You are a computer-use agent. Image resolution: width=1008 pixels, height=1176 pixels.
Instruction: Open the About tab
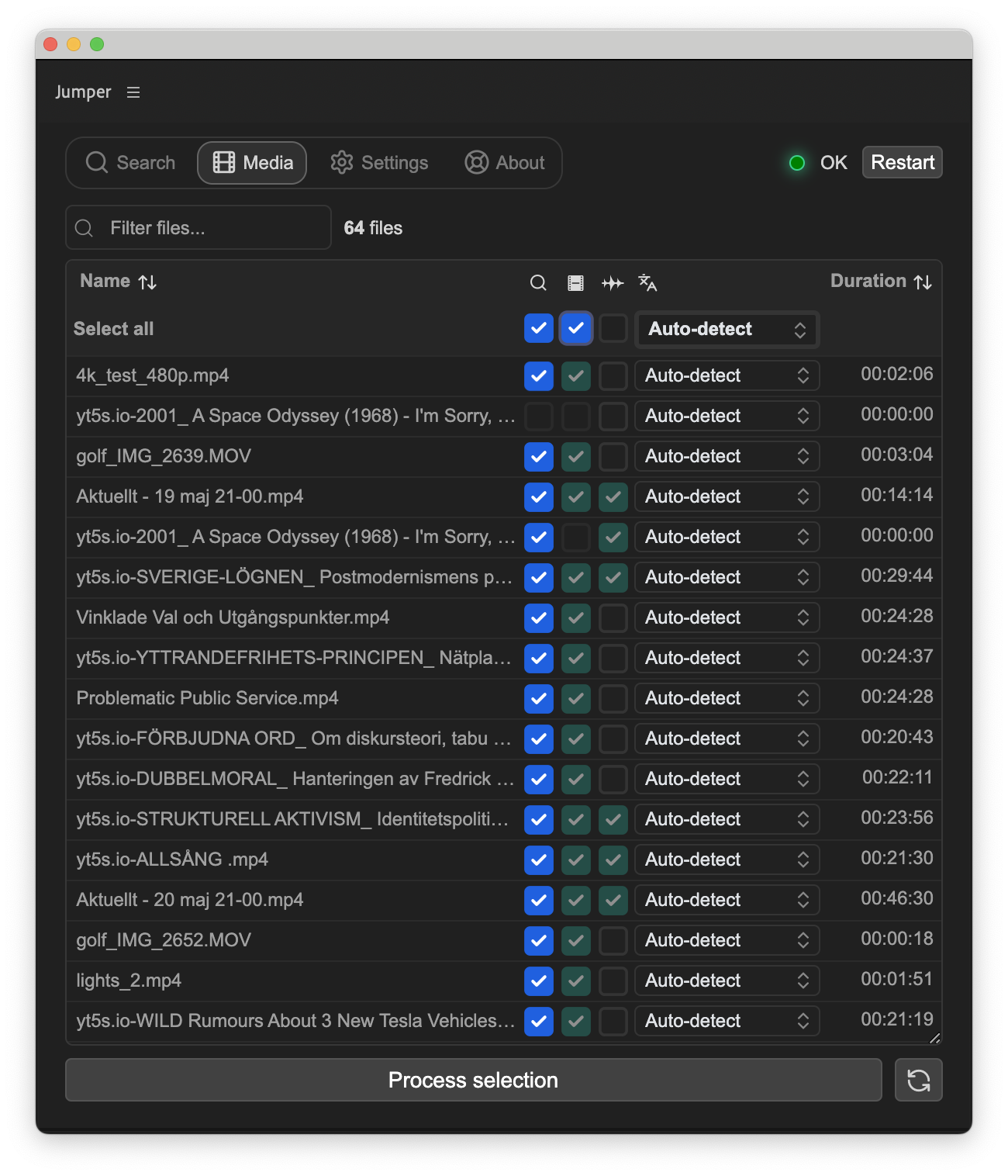505,163
